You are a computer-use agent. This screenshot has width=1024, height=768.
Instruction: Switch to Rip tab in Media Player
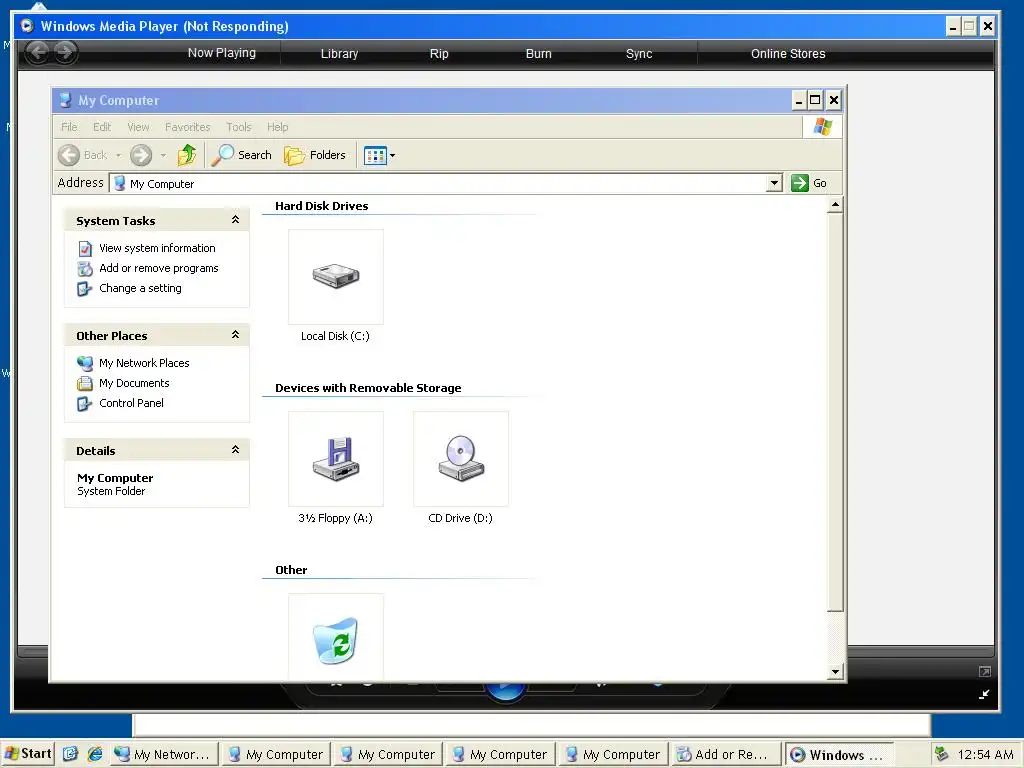pos(439,54)
